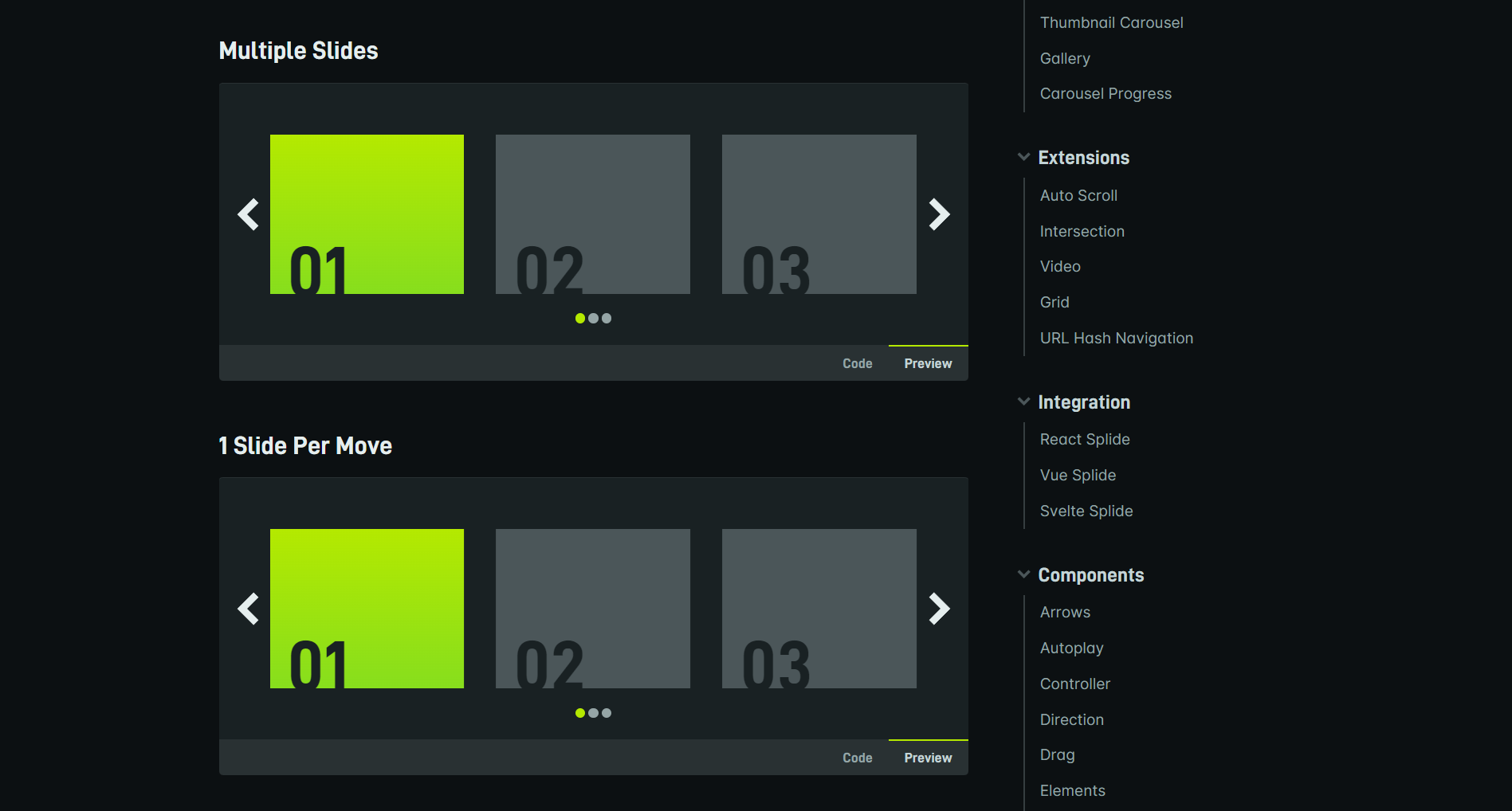Image resolution: width=1512 pixels, height=811 pixels.
Task: Click the next arrow on Multiple Slides carousel
Action: (x=941, y=214)
